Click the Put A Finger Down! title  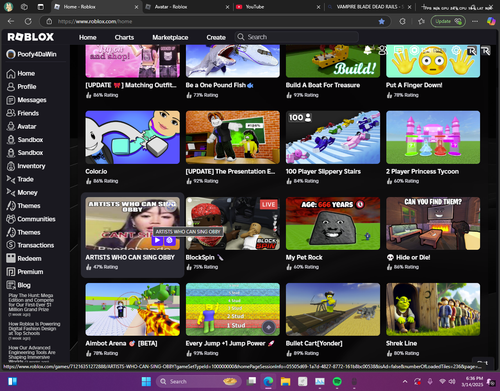414,85
